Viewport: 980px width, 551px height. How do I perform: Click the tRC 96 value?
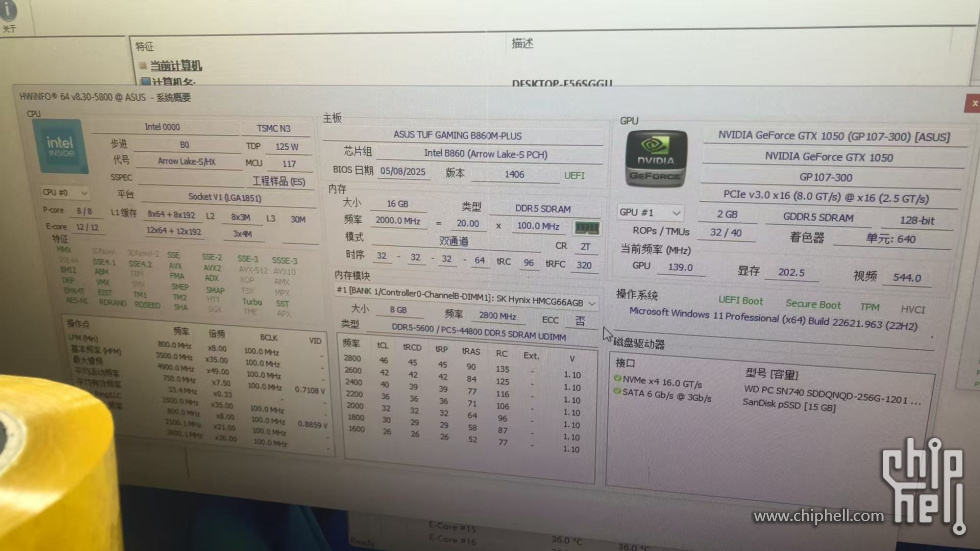pos(529,263)
